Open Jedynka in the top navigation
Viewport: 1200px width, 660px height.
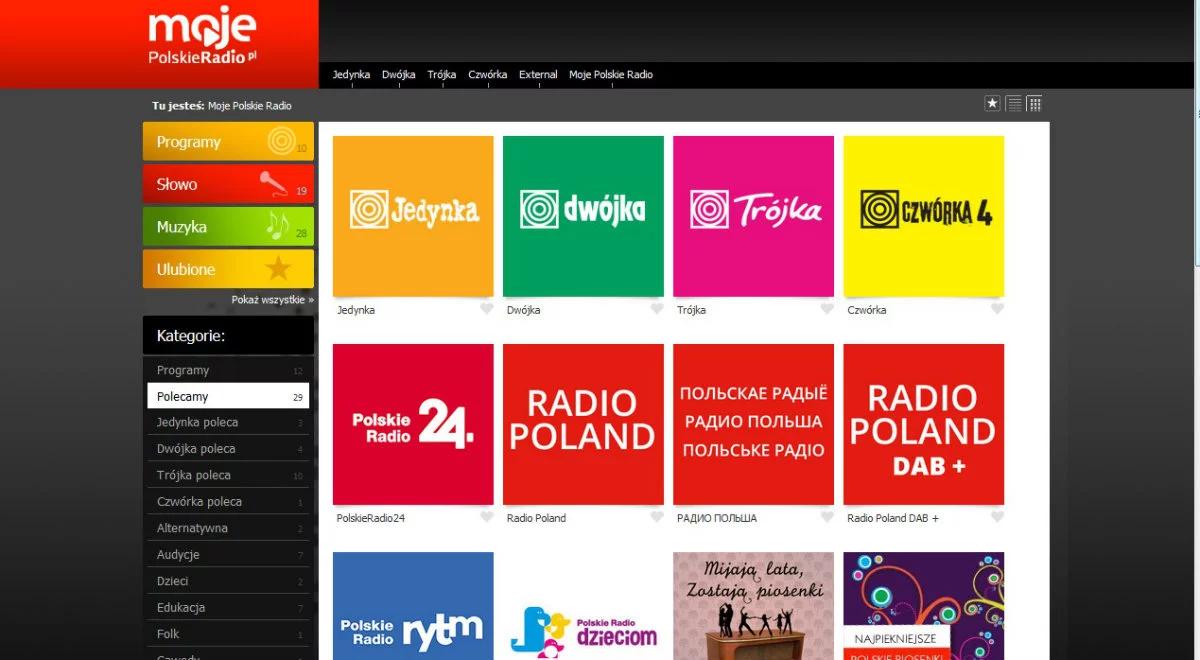pyautogui.click(x=351, y=75)
